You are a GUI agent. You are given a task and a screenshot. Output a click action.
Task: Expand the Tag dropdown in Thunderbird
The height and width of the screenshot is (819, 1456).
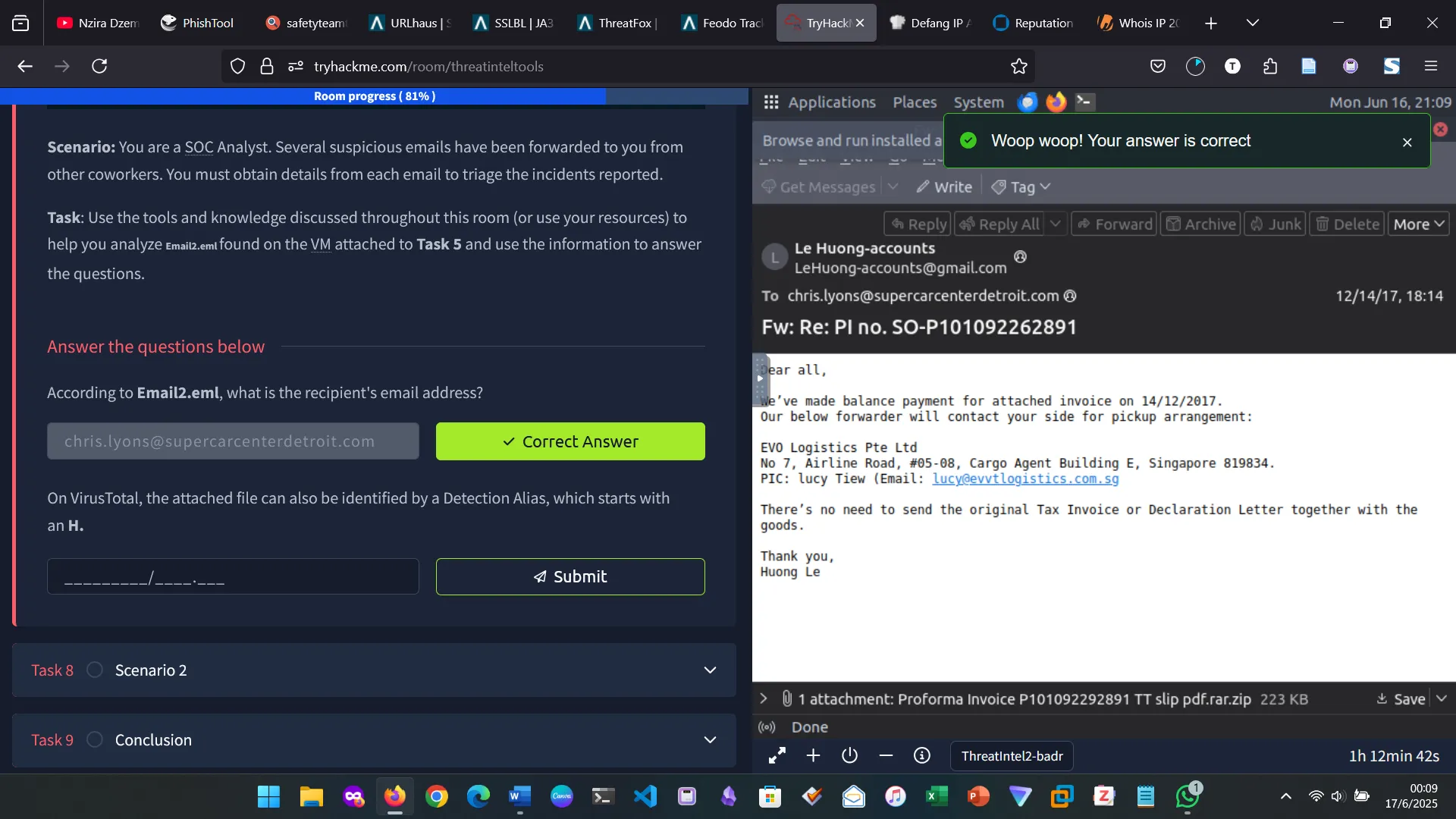(1021, 187)
